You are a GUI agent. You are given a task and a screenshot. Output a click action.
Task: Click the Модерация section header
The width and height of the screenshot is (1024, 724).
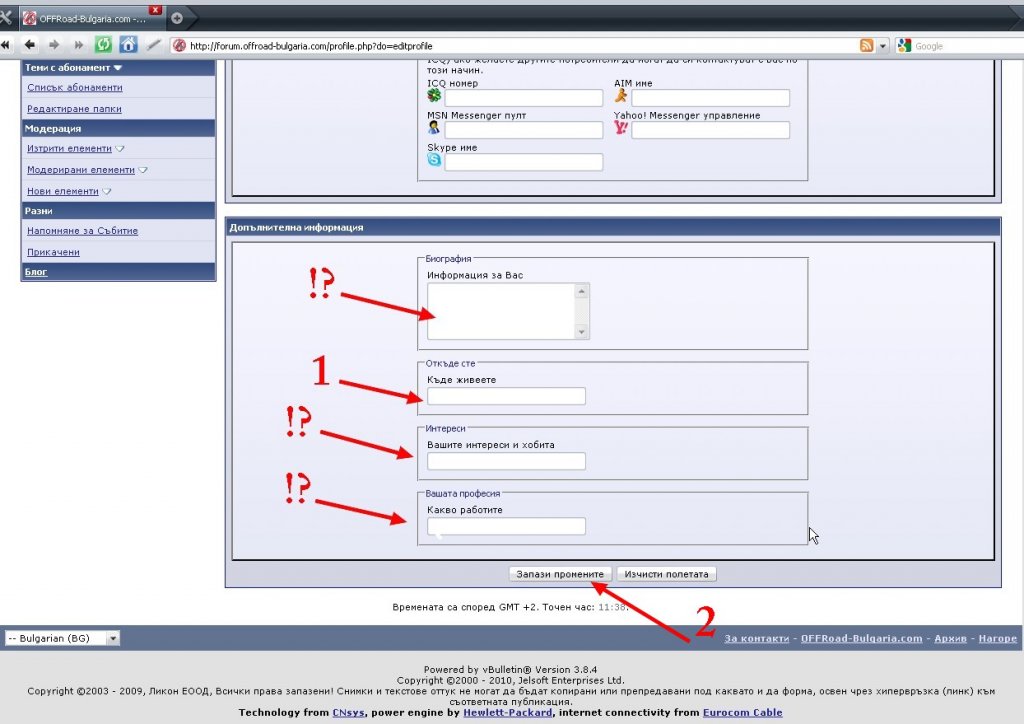(118, 129)
